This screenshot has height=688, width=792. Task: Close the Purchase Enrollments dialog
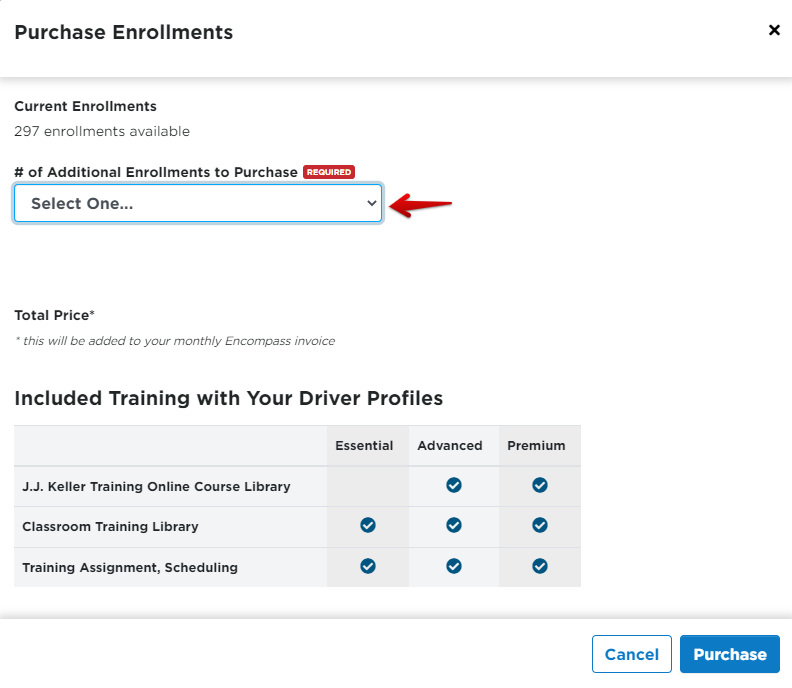774,30
